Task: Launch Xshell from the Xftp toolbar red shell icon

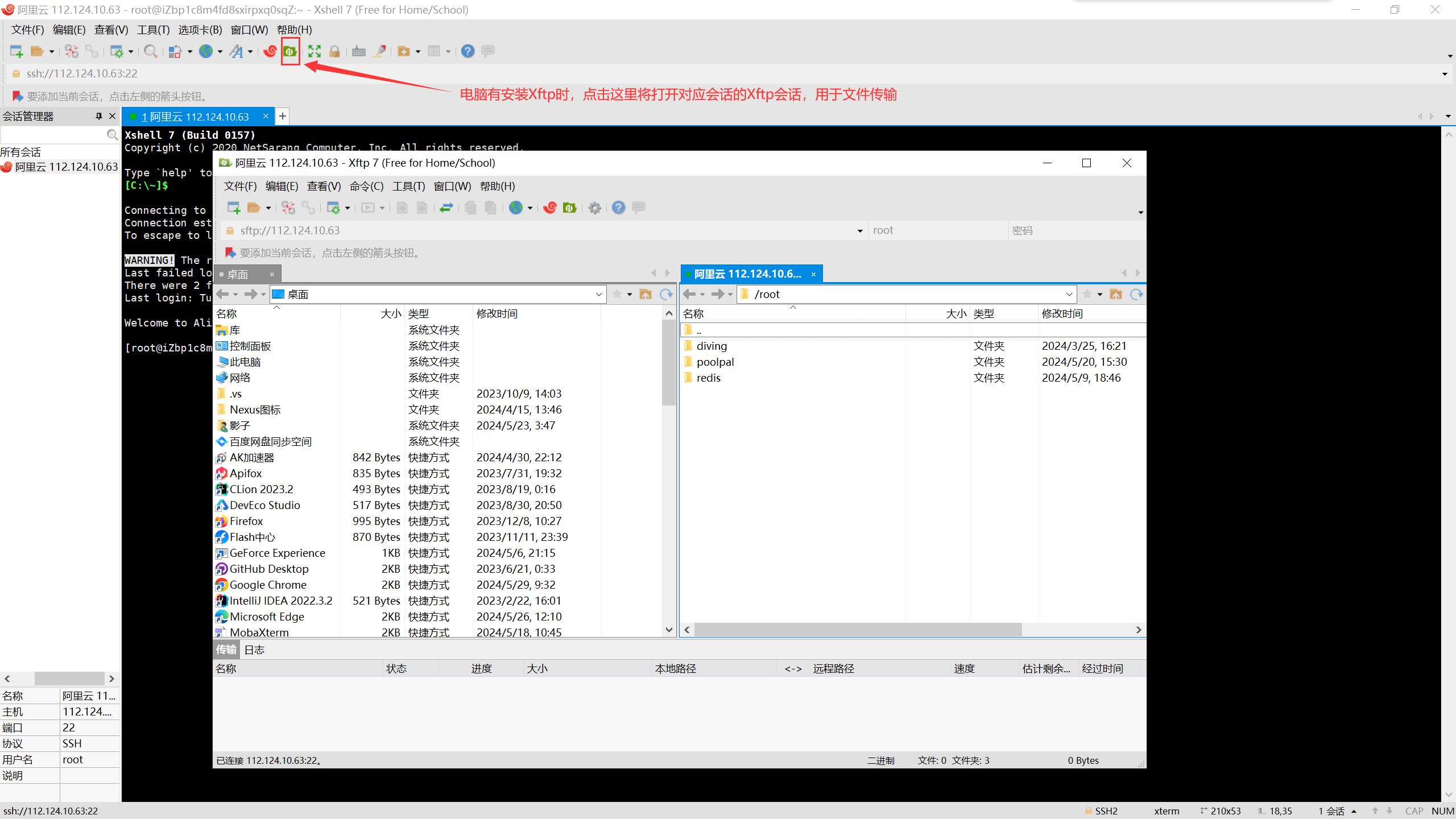Action: [x=550, y=208]
